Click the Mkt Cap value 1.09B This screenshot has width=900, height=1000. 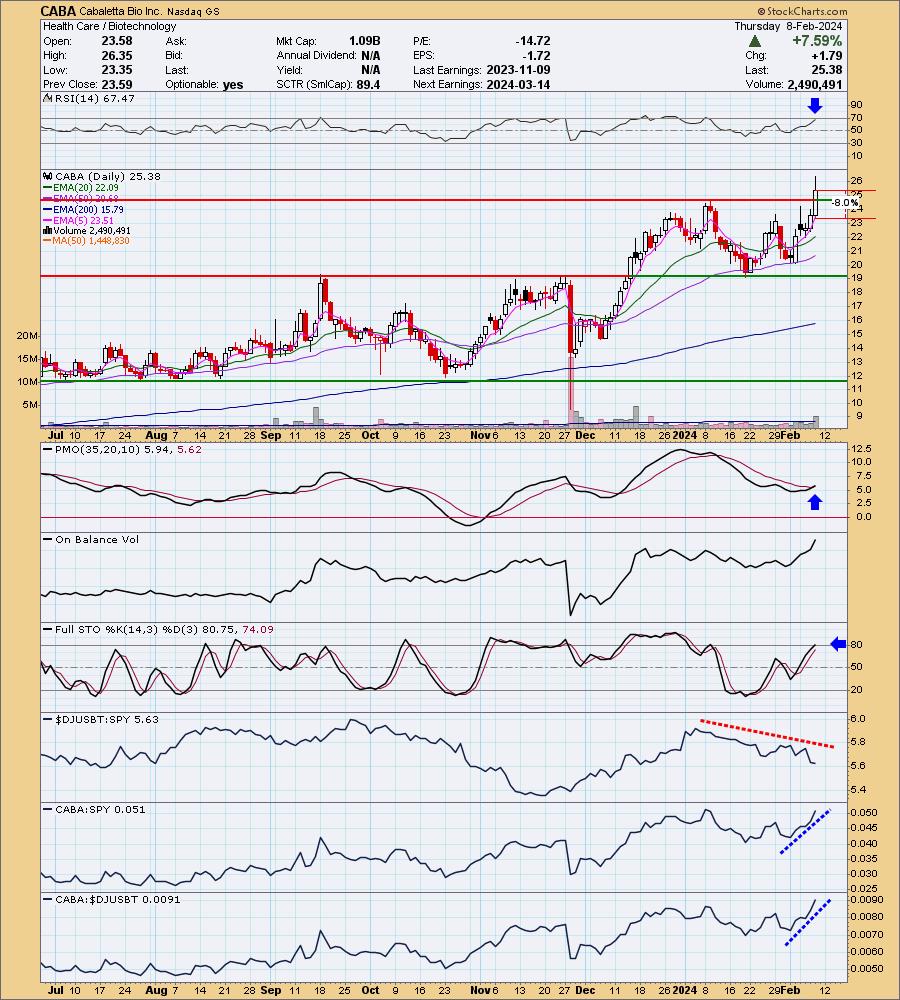364,41
